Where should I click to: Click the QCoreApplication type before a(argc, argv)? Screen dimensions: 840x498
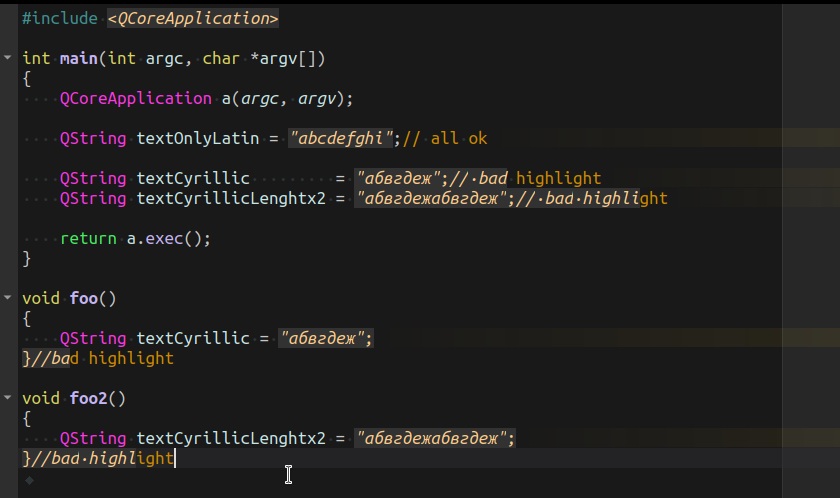[x=135, y=98]
